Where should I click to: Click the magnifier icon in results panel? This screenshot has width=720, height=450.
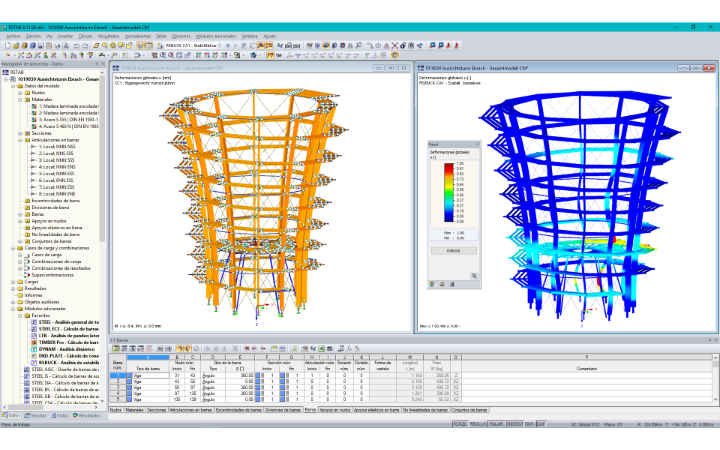(474, 276)
